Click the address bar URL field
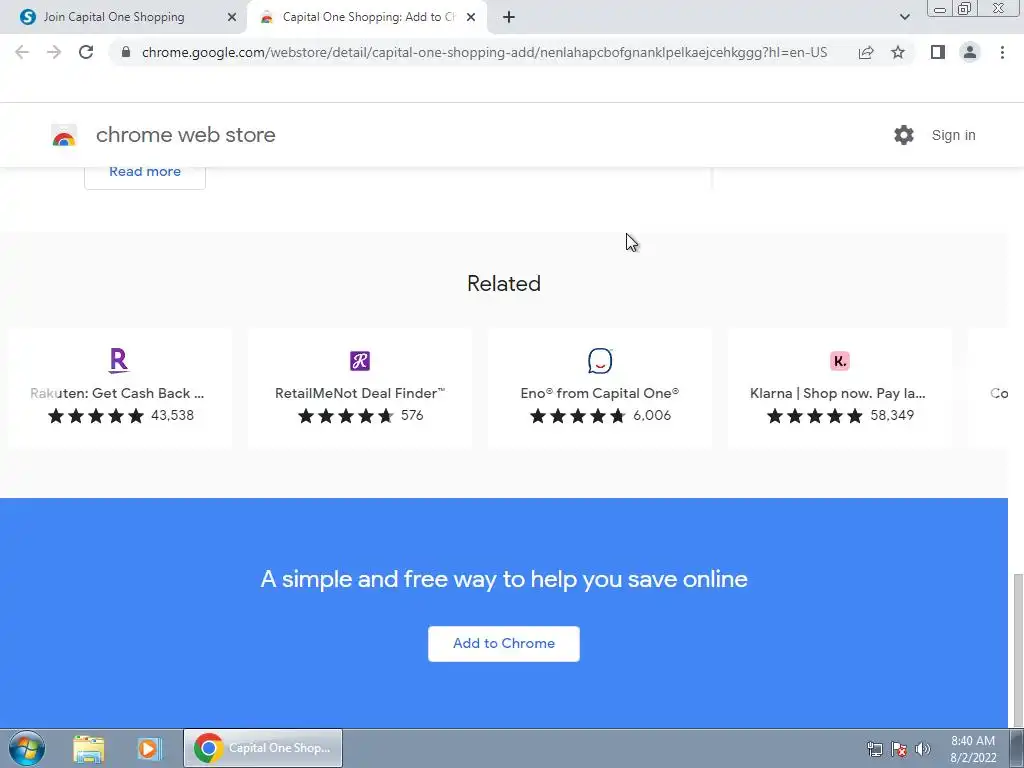This screenshot has height=768, width=1024. pyautogui.click(x=485, y=52)
